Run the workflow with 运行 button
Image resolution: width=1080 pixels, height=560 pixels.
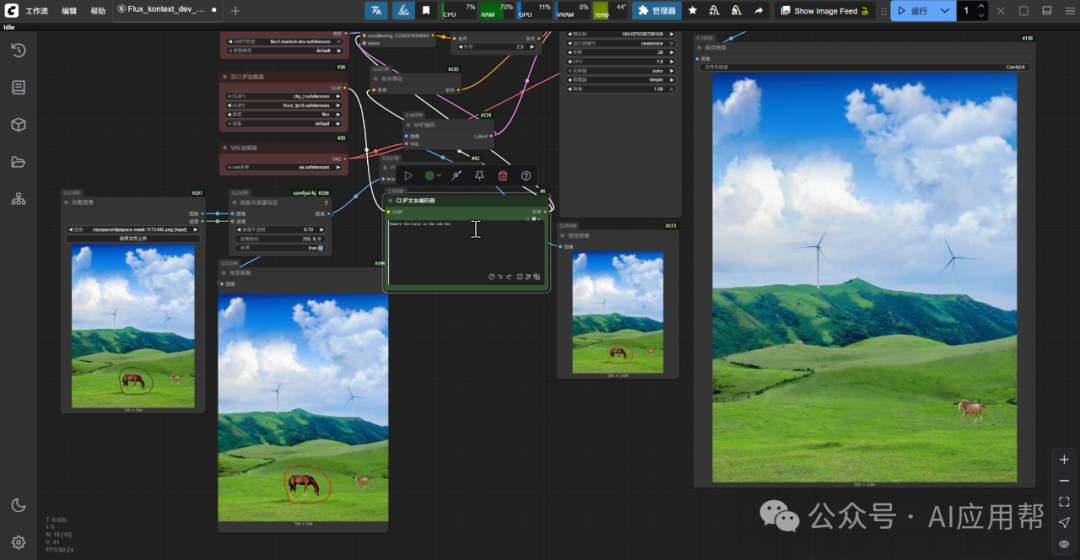[x=912, y=10]
